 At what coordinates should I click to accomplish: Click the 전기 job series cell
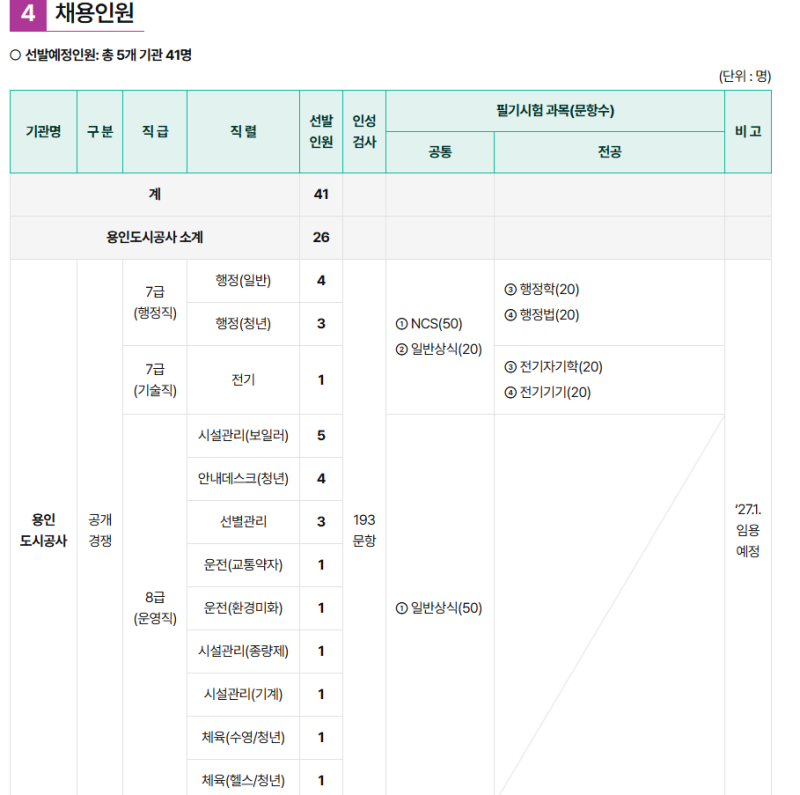click(x=243, y=380)
